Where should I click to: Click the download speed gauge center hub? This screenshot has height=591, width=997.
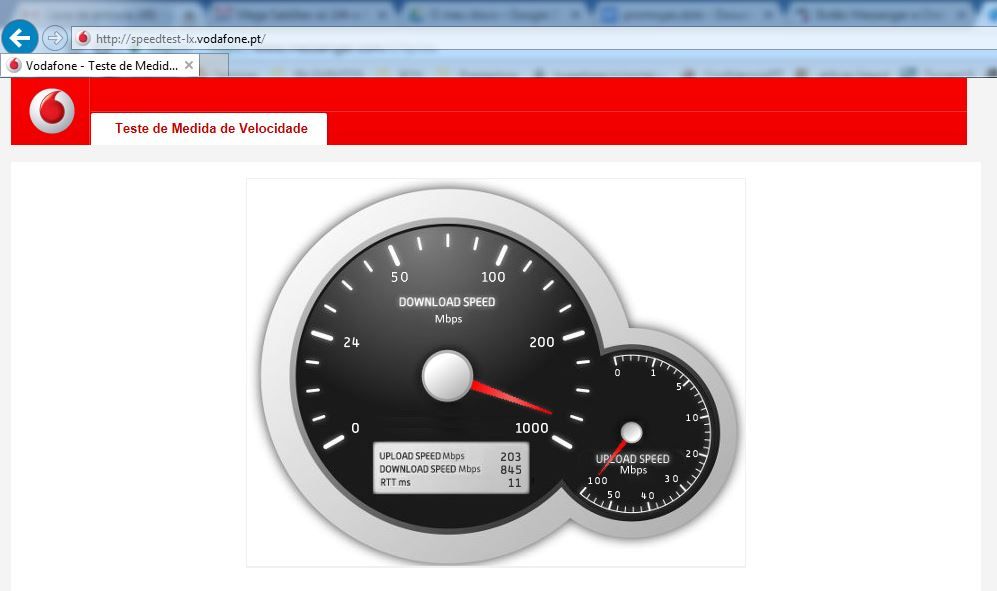pos(447,375)
